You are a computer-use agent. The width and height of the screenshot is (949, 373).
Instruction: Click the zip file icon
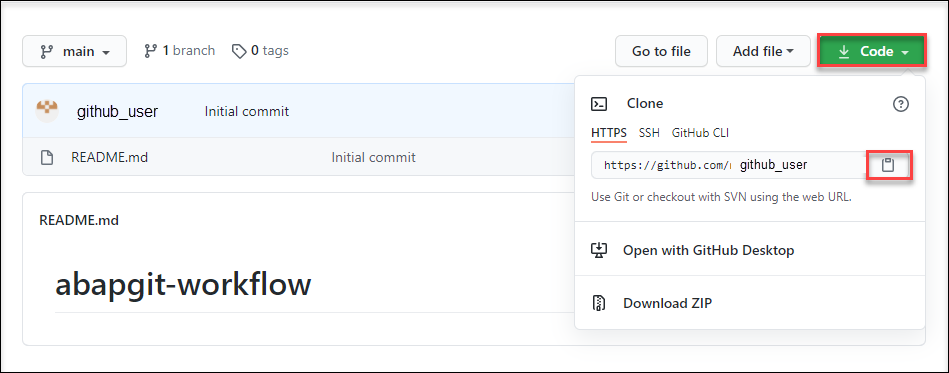tap(599, 303)
